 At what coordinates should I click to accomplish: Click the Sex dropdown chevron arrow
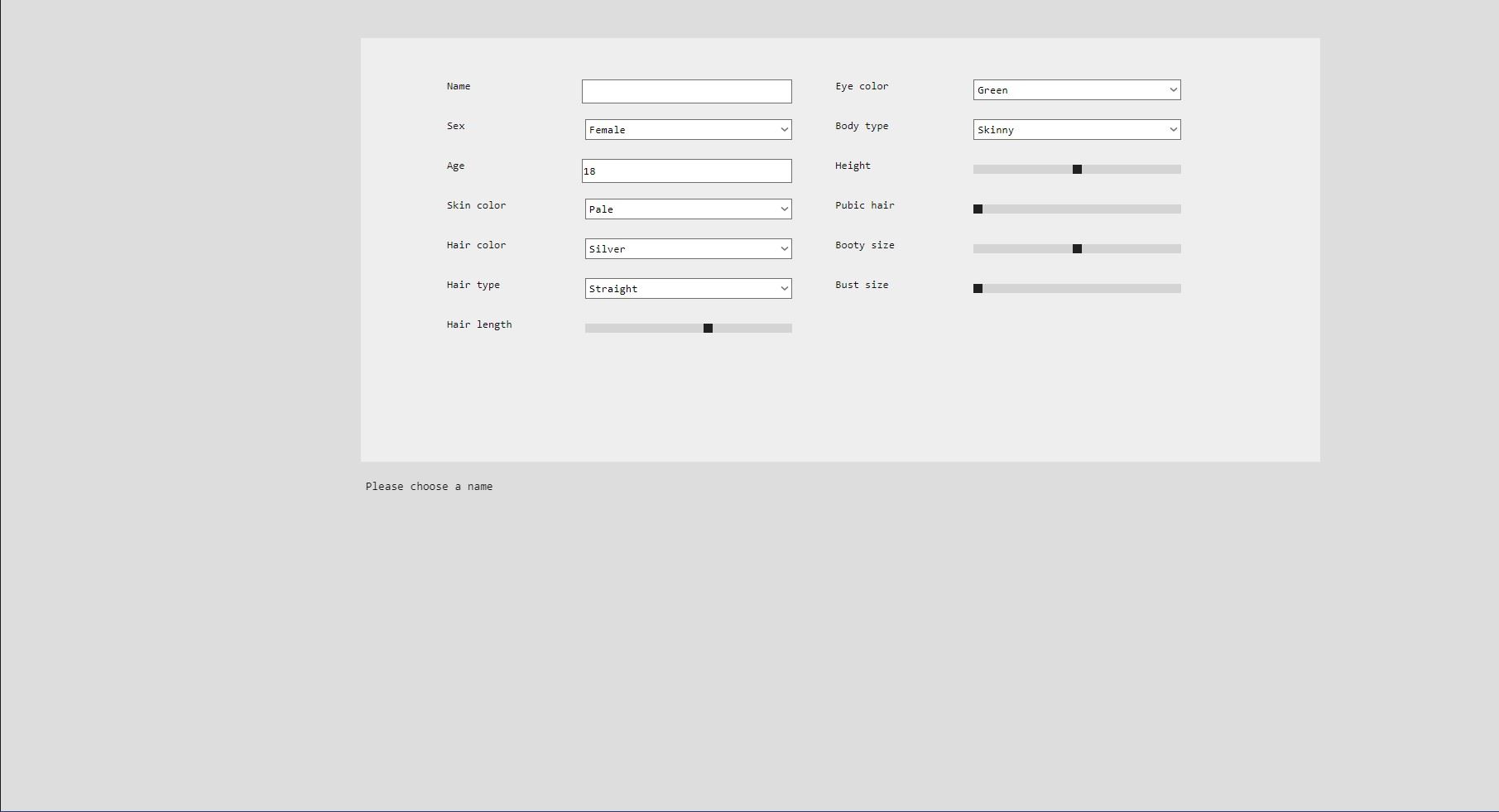(784, 129)
